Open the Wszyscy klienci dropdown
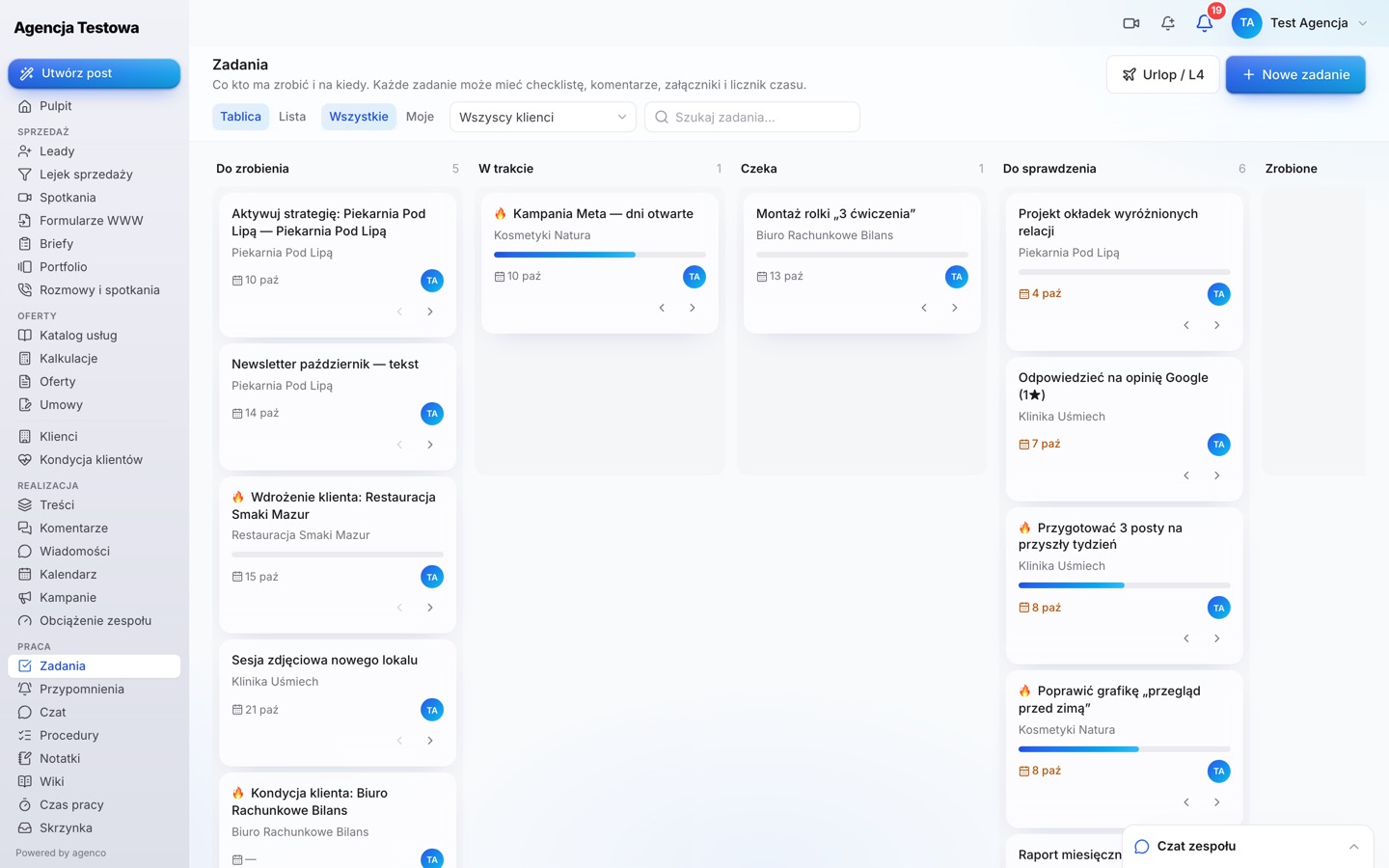 (x=543, y=117)
